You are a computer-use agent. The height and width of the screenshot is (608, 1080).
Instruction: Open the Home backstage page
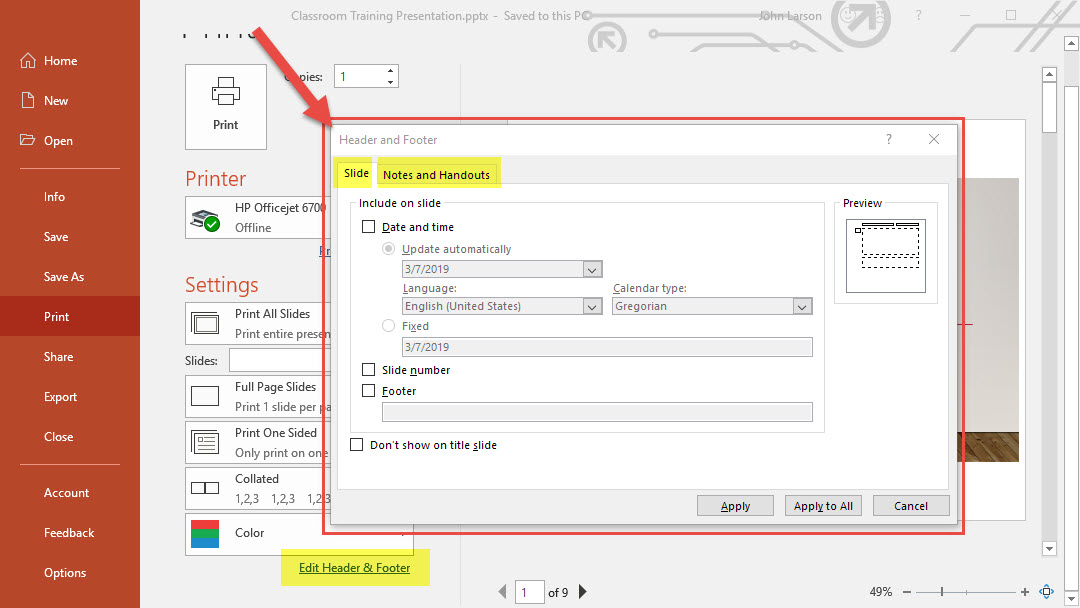[x=60, y=61]
